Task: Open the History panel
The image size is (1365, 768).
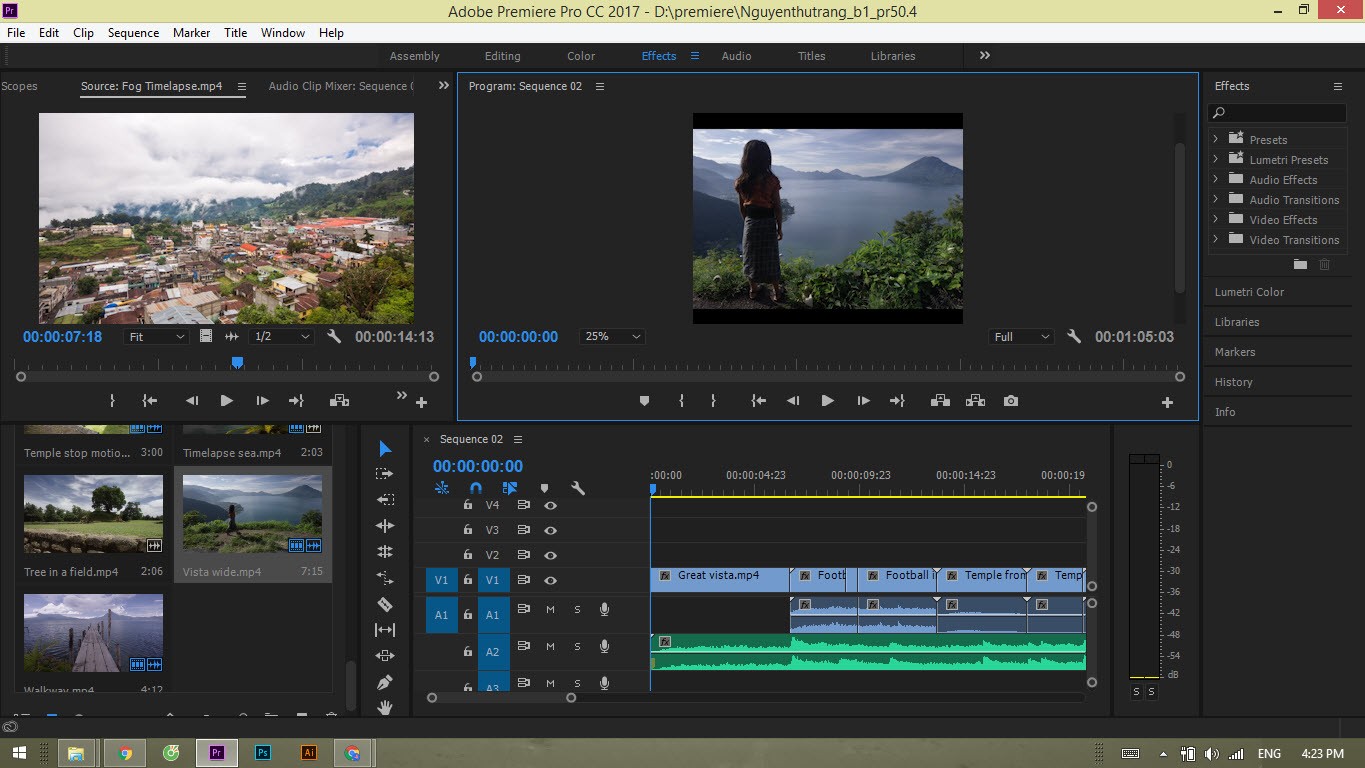Action: point(1233,382)
